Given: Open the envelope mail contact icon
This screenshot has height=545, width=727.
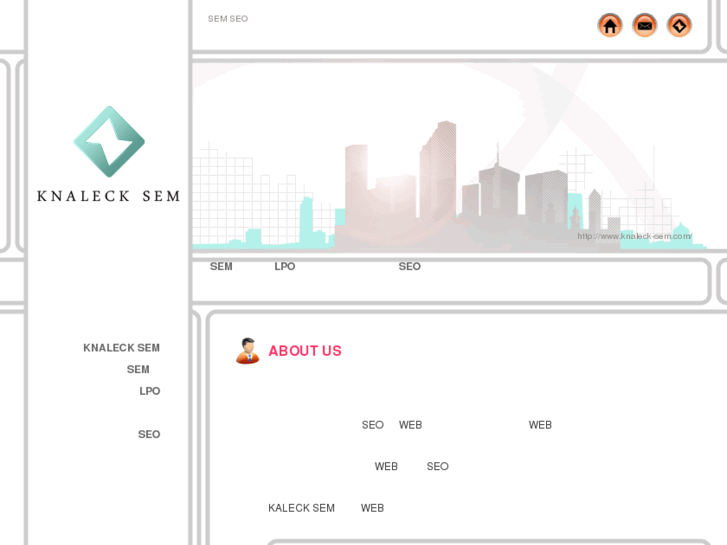Looking at the screenshot, I should tap(644, 26).
